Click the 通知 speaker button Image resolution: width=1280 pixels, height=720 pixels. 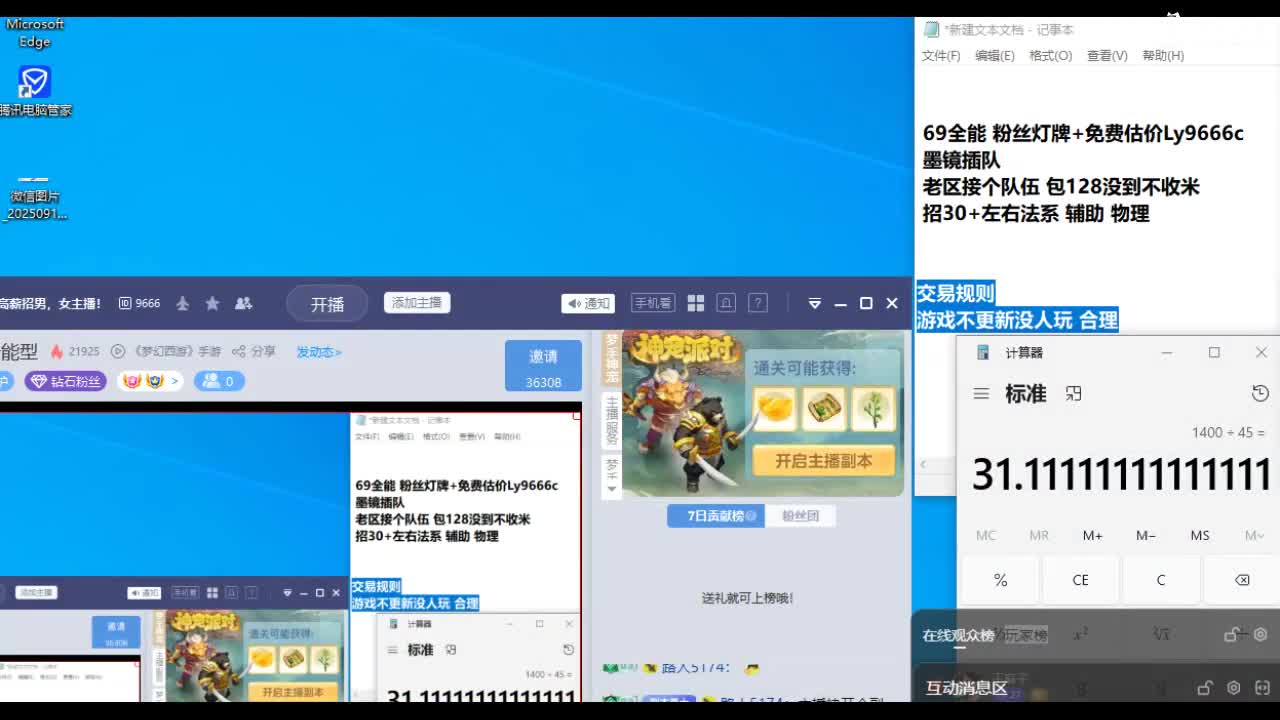(x=588, y=303)
